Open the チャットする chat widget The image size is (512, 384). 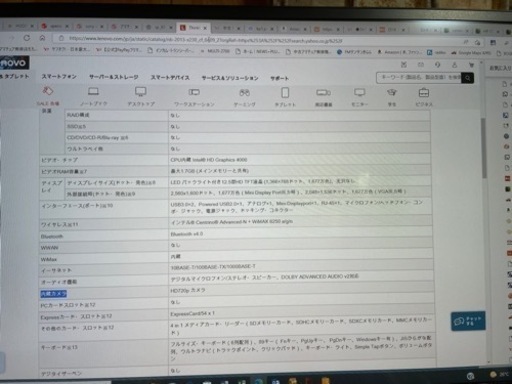468,321
